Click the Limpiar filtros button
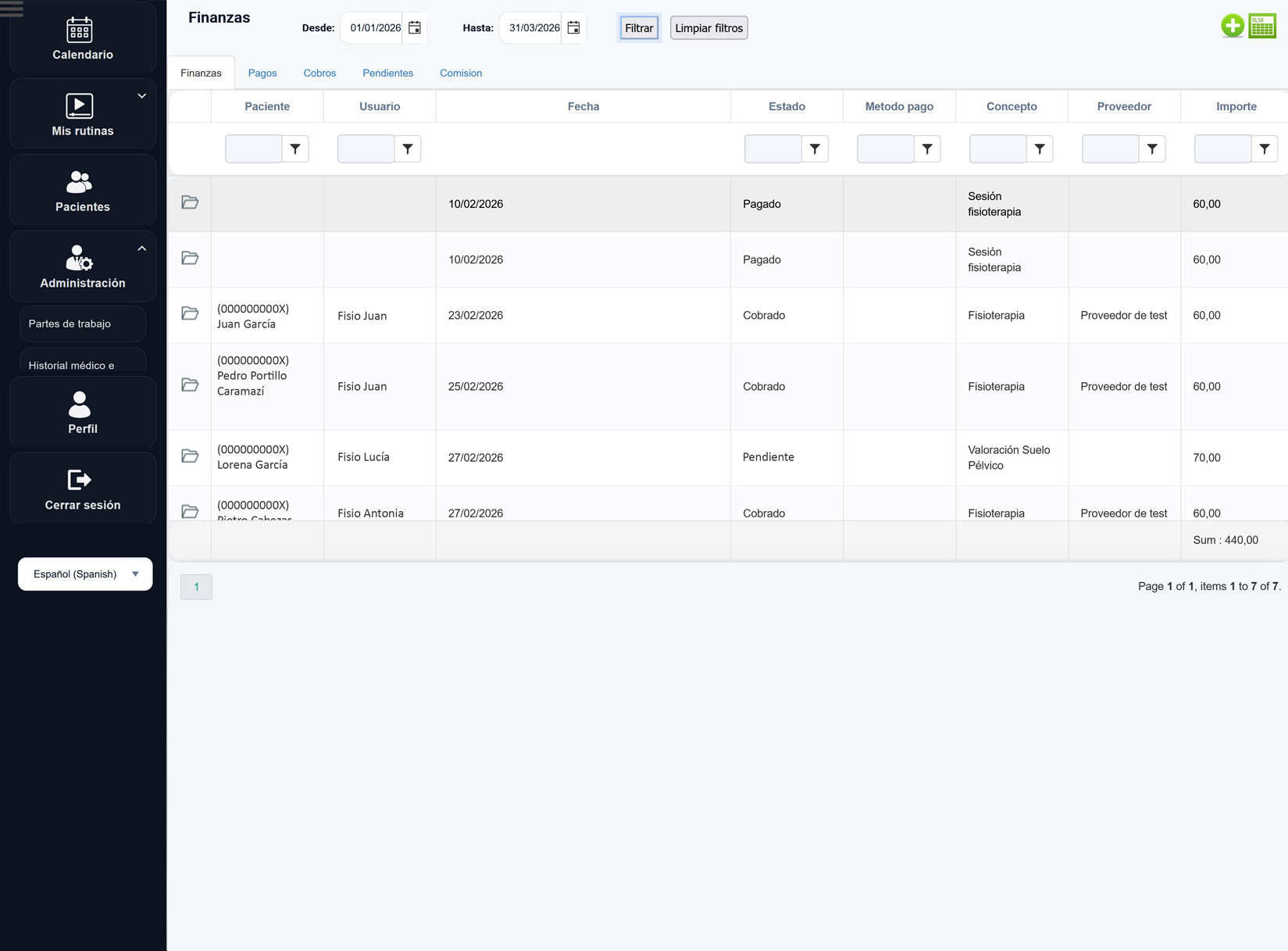This screenshot has height=951, width=1288. pyautogui.click(x=708, y=28)
